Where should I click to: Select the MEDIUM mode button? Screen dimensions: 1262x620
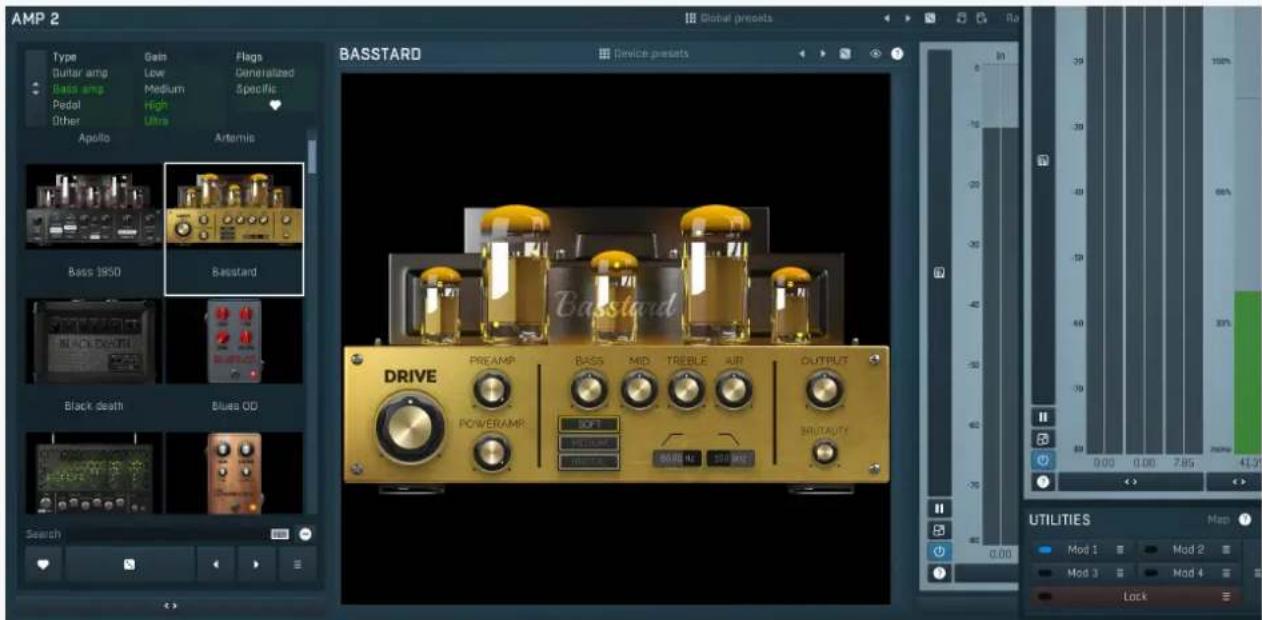589,443
